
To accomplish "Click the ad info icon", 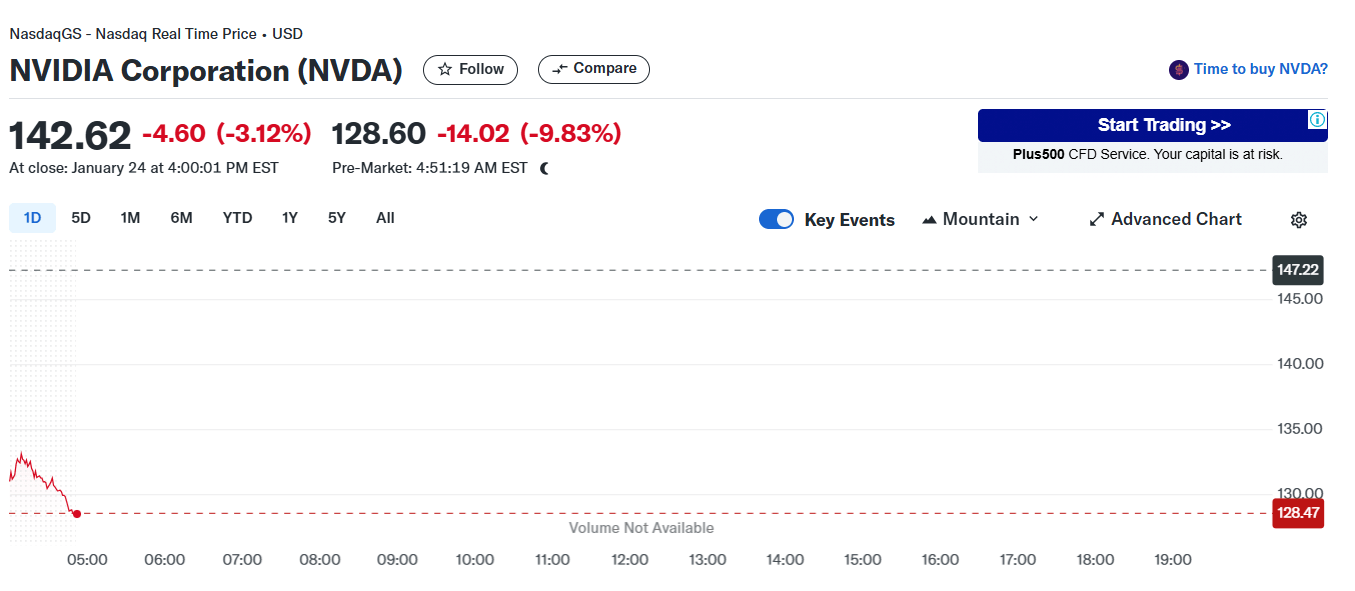I will [1318, 120].
